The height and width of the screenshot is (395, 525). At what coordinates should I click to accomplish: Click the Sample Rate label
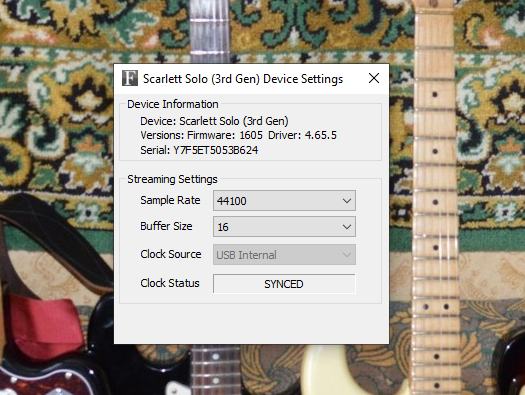[x=170, y=200]
